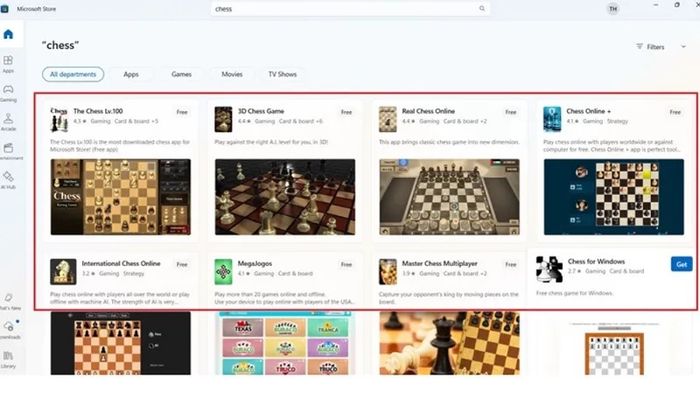Click Chess for Windows screenshot thumbnail
The height and width of the screenshot is (394, 700).
pos(614,348)
